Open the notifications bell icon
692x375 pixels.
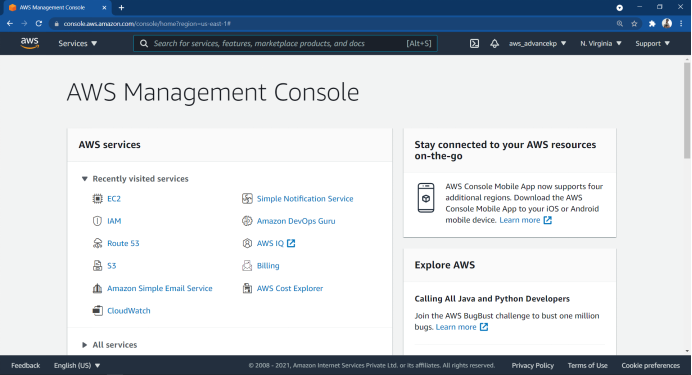(x=494, y=43)
